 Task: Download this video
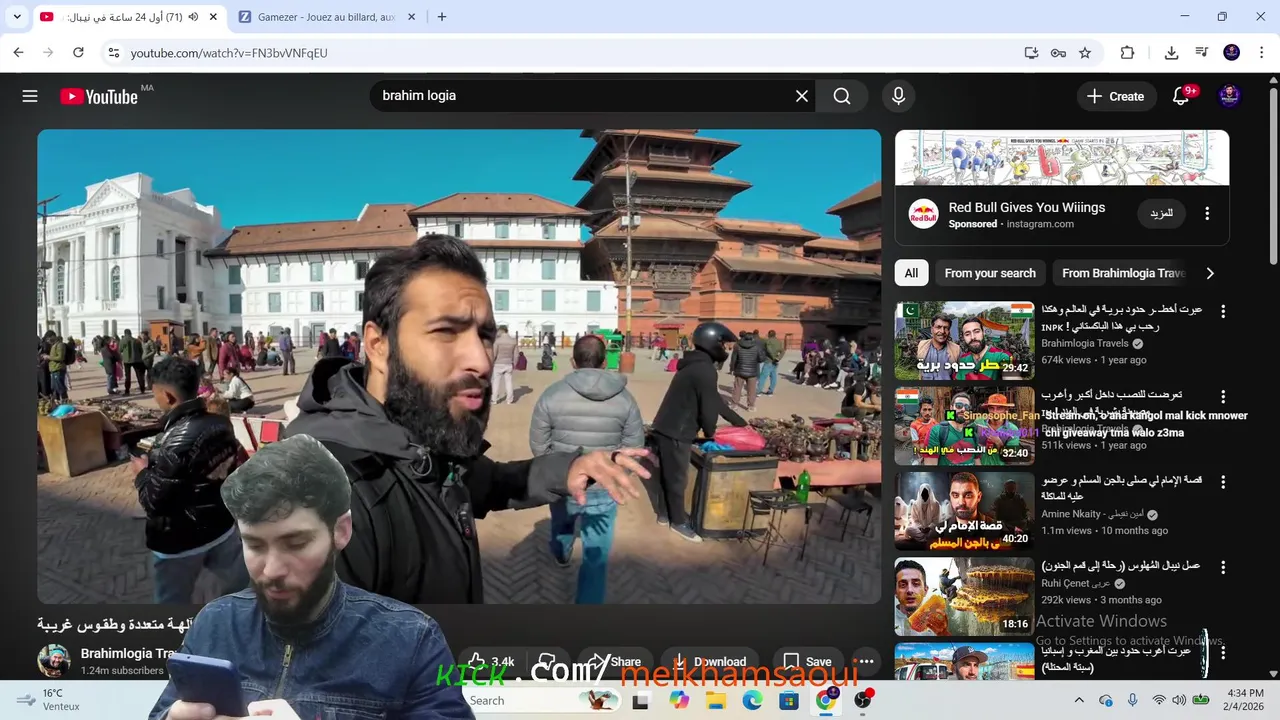709,662
